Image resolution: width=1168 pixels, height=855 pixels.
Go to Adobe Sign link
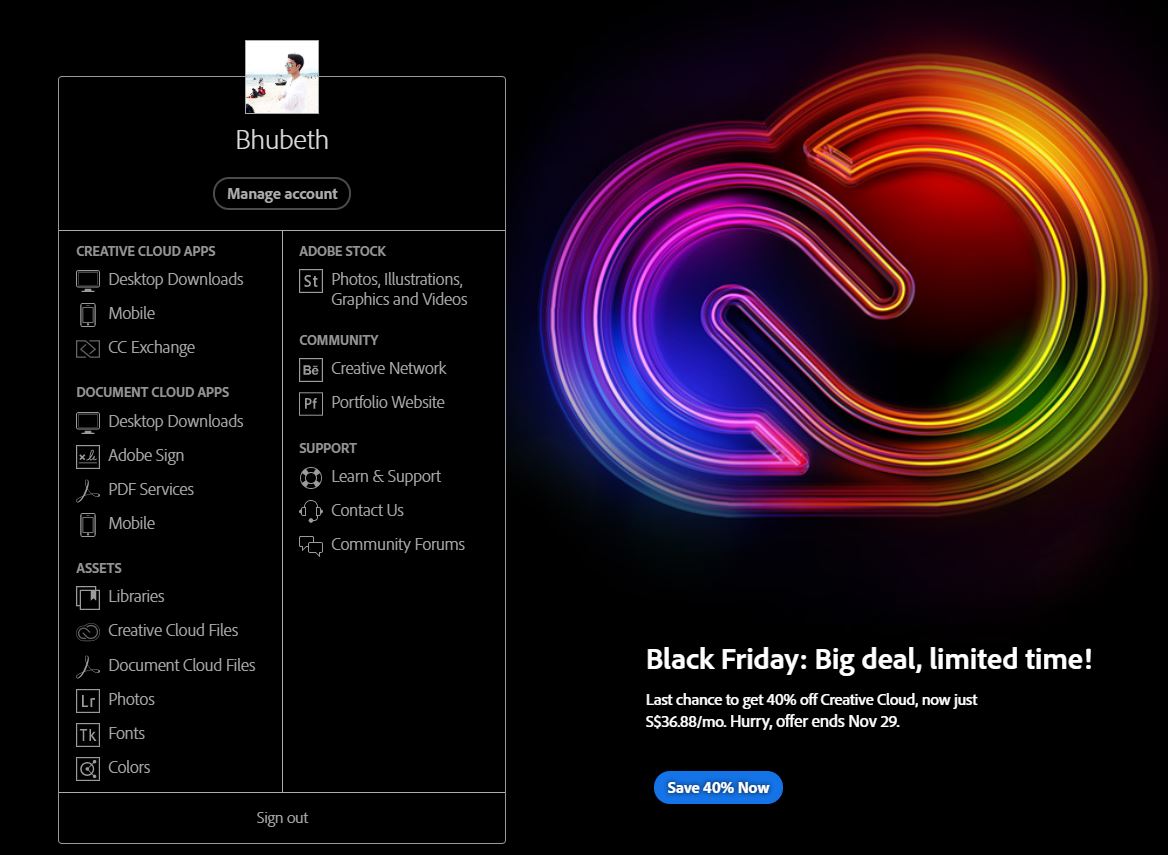146,456
